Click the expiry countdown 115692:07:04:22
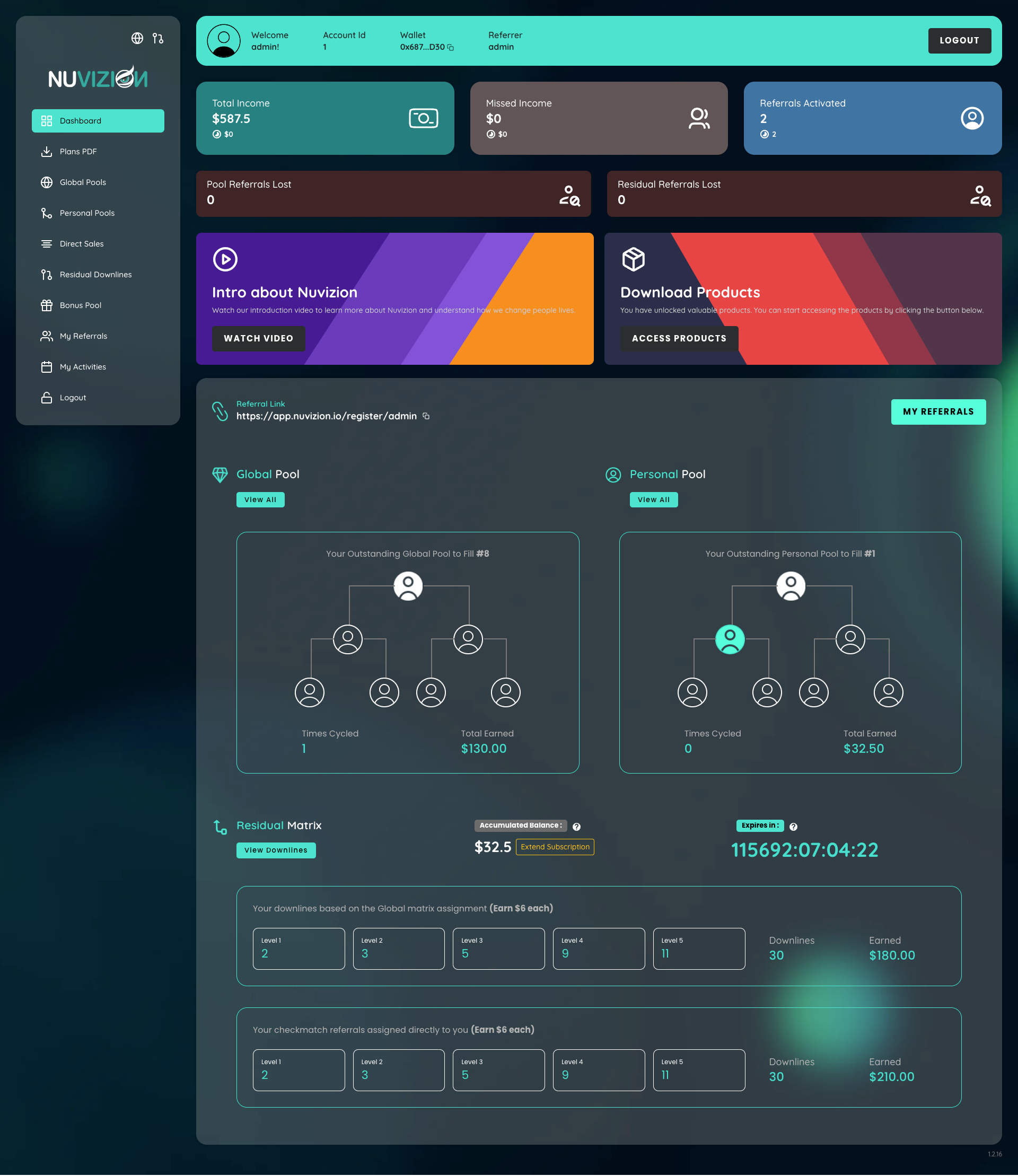 point(804,849)
